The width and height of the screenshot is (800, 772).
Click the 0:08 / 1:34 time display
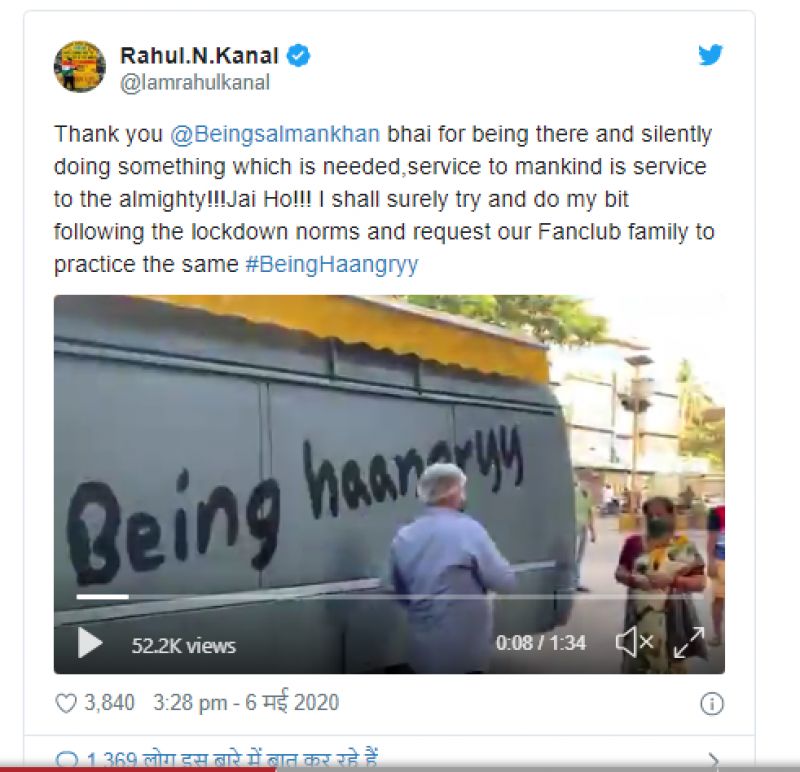[x=540, y=643]
